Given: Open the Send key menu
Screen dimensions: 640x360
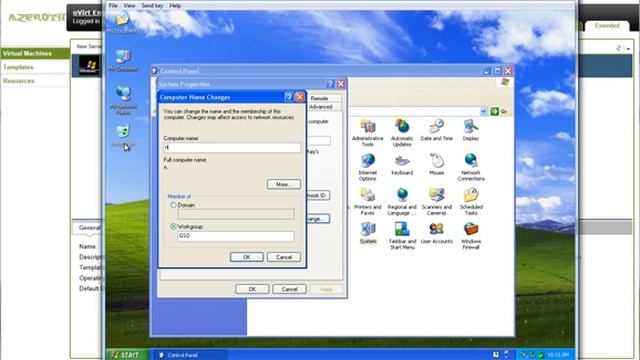Looking at the screenshot, I should point(152,5).
